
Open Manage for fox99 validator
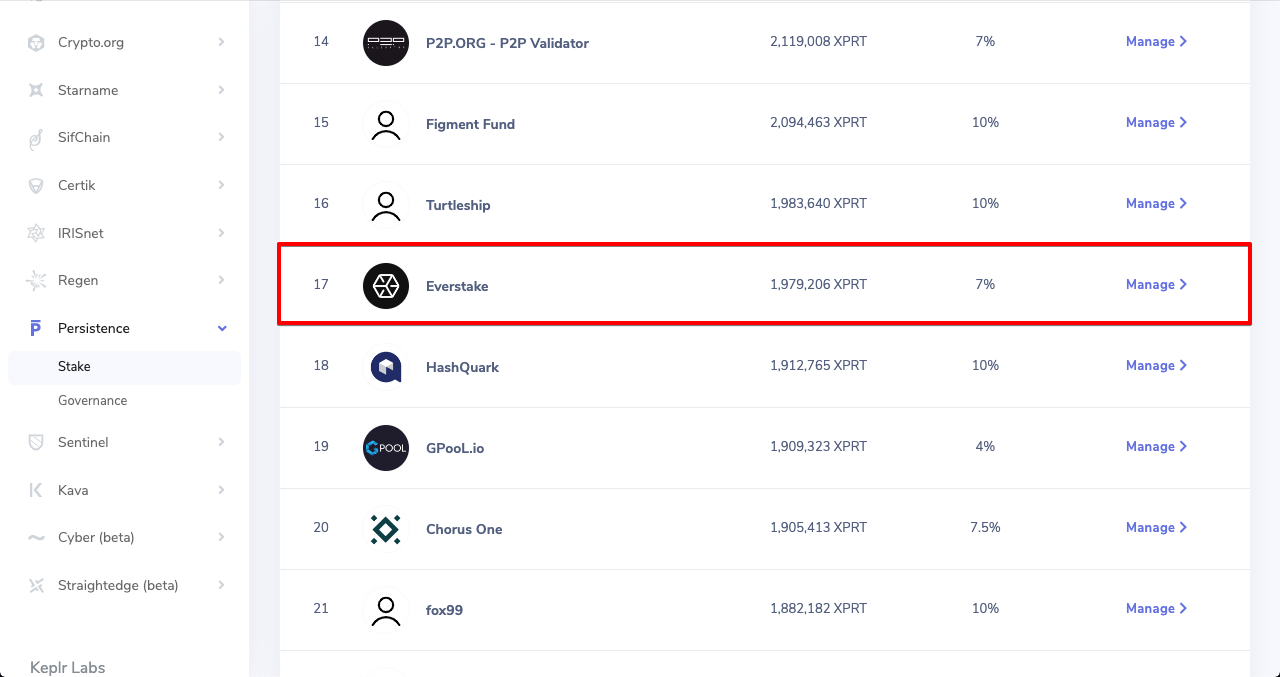pos(1157,608)
